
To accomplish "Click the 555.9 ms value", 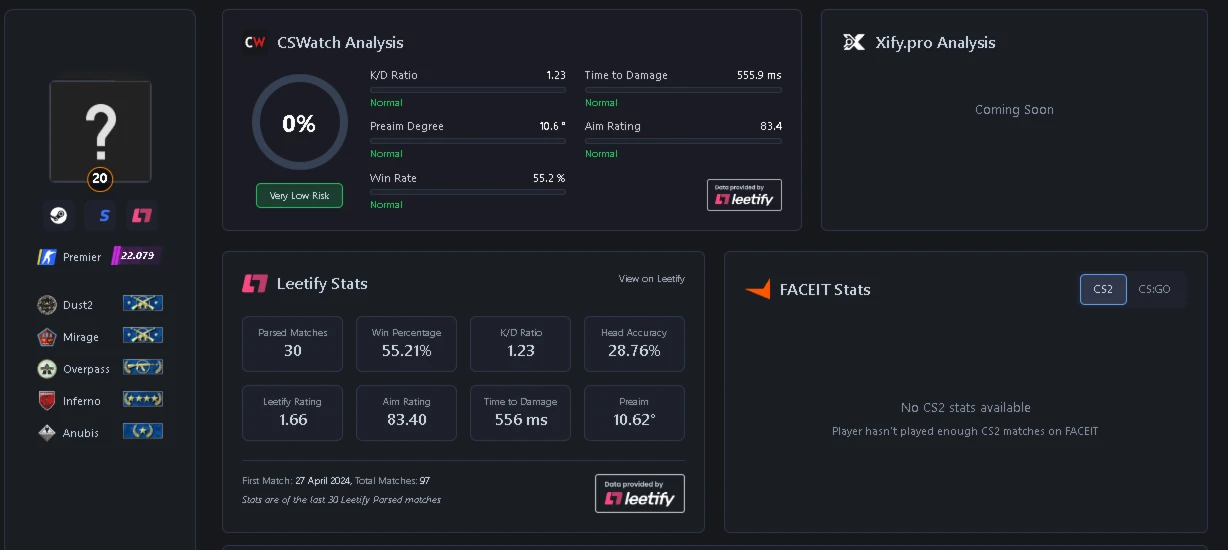I will [759, 75].
